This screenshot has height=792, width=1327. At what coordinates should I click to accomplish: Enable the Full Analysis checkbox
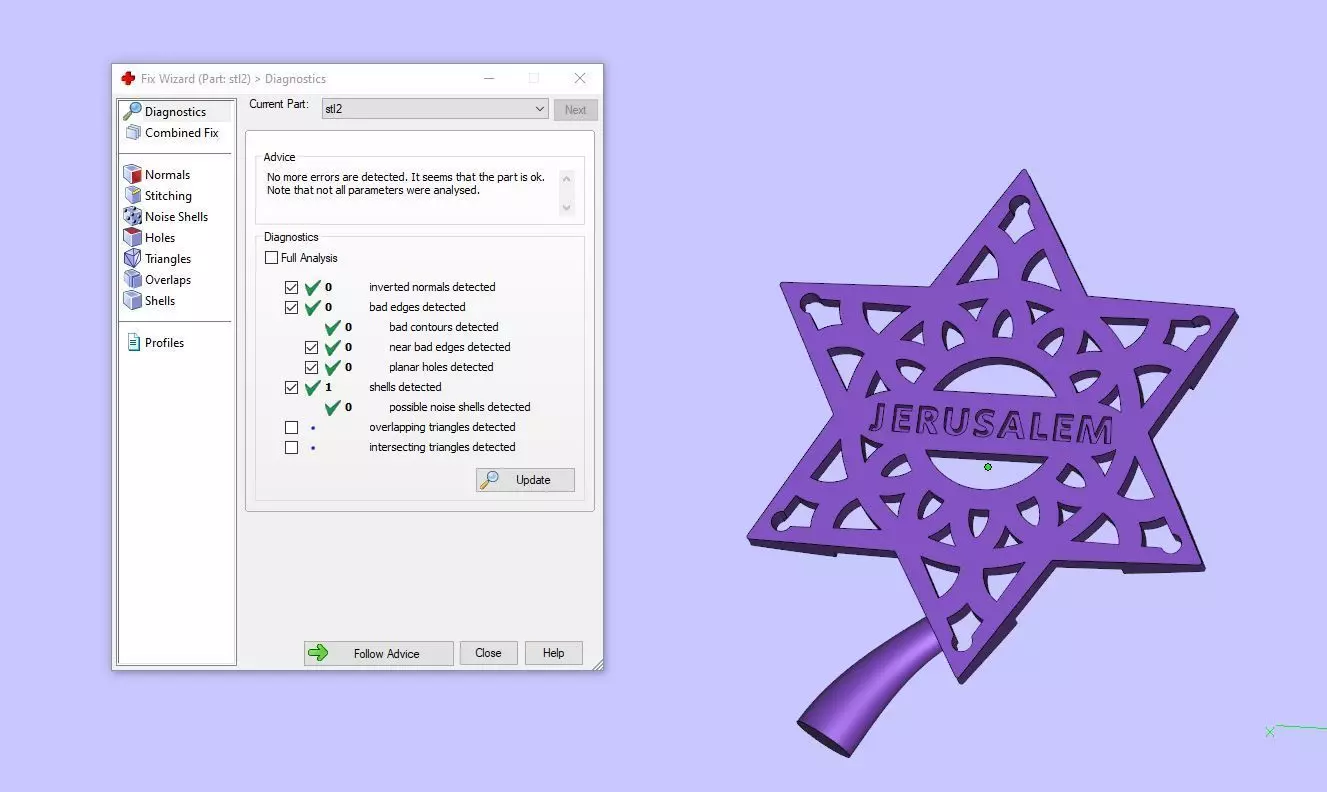pyautogui.click(x=271, y=258)
